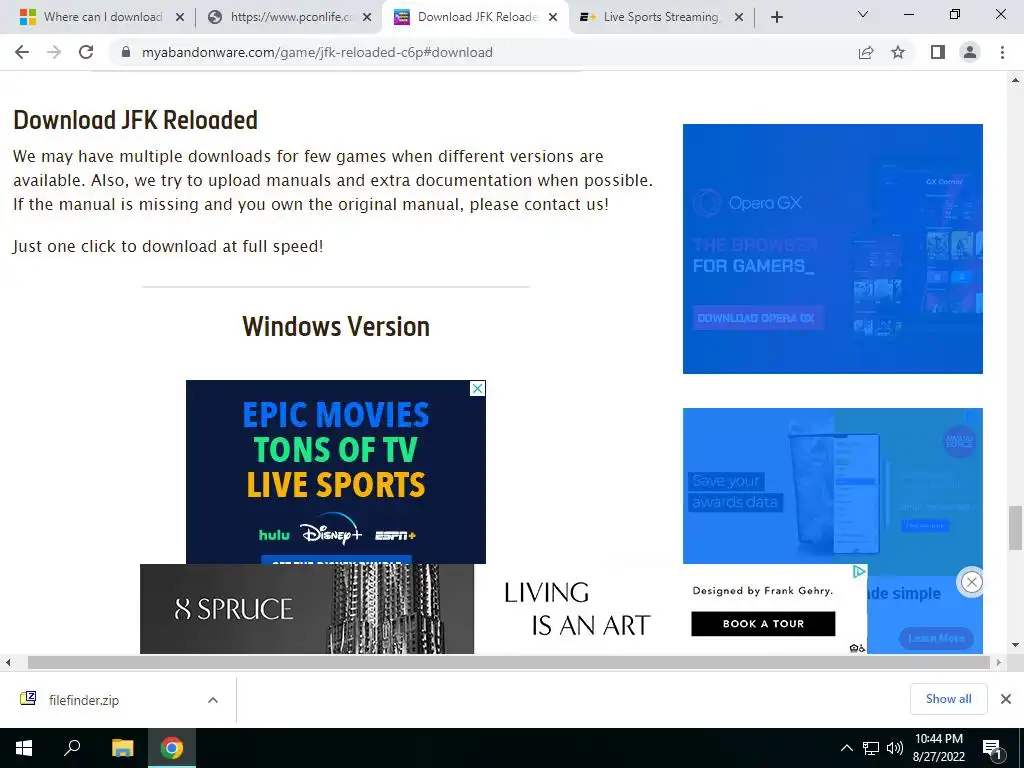View site security lock info
1024x768 pixels.
(126, 52)
